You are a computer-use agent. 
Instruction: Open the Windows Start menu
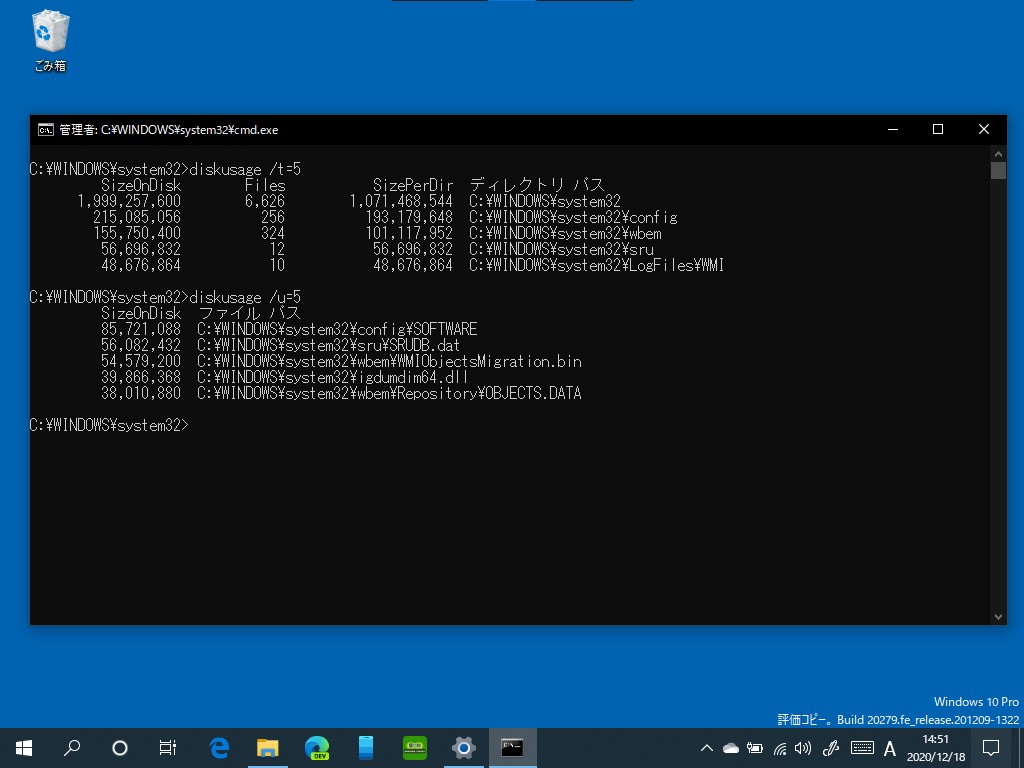click(x=24, y=748)
